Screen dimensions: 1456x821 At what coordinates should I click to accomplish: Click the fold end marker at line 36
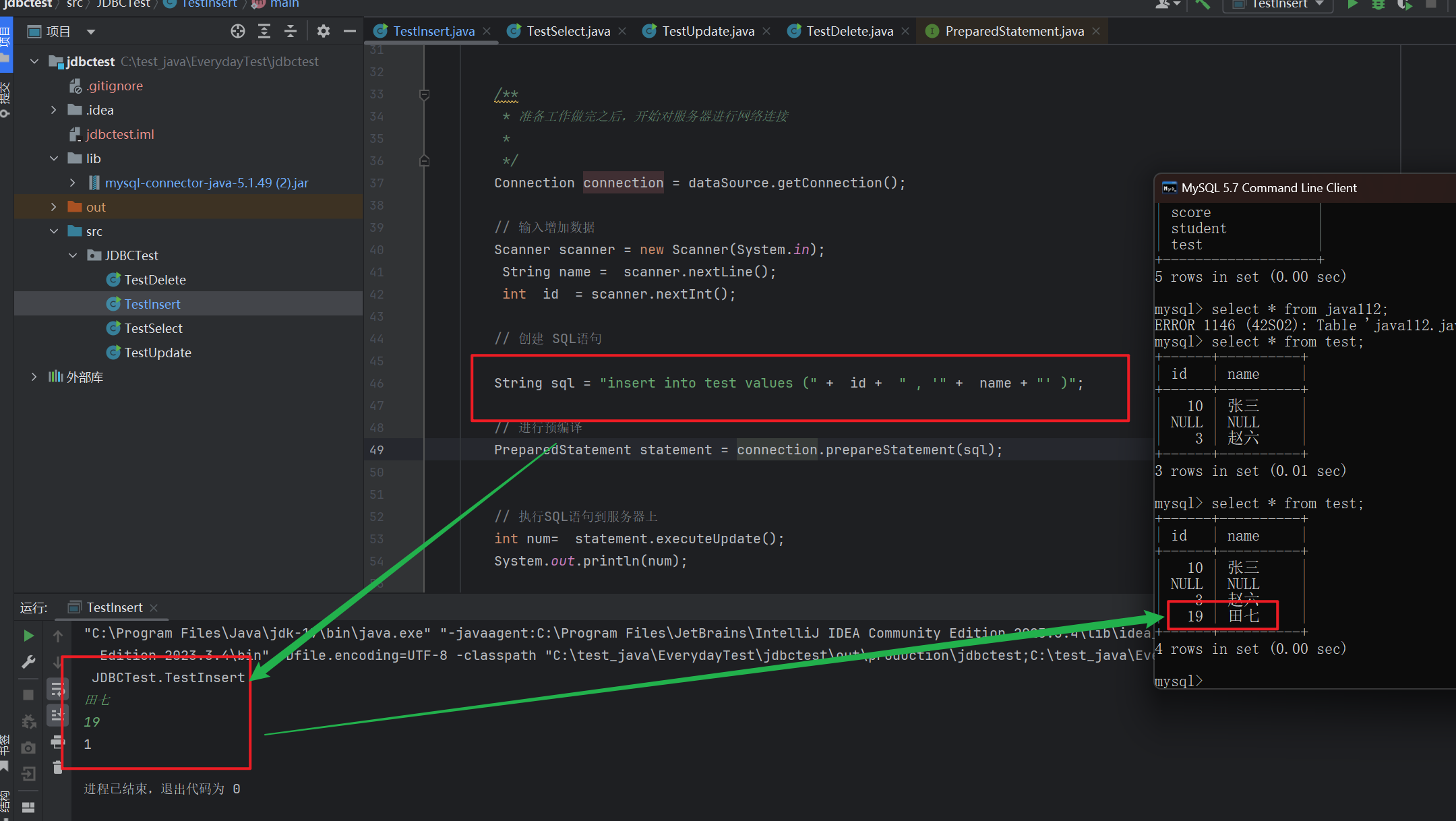click(x=424, y=160)
